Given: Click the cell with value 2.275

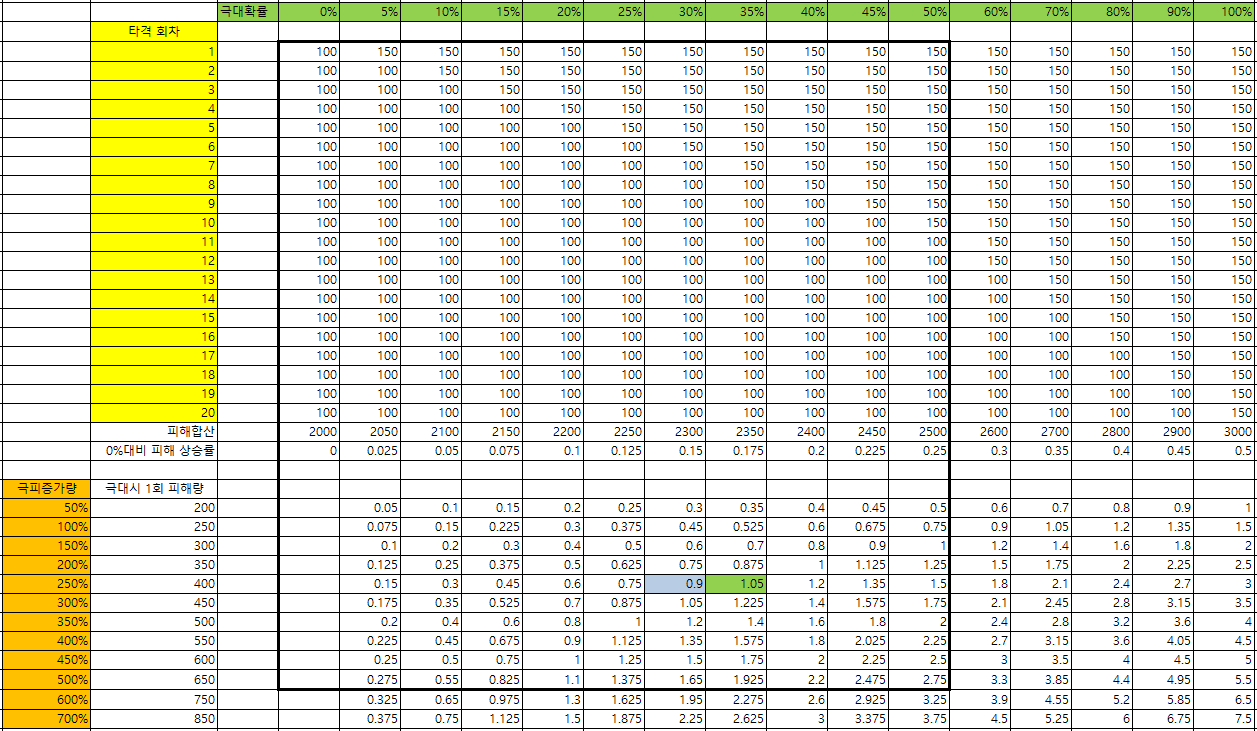Looking at the screenshot, I should 736,699.
